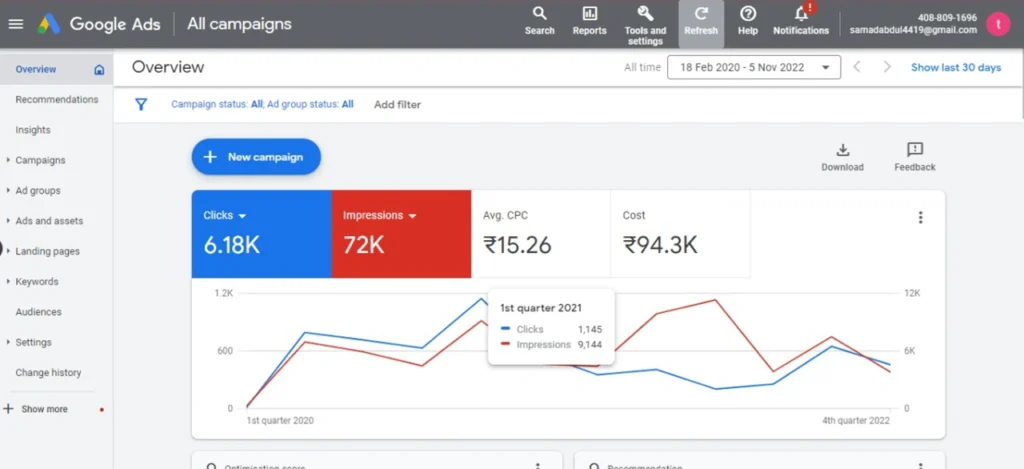Select Recommendations in the sidebar

[57, 100]
